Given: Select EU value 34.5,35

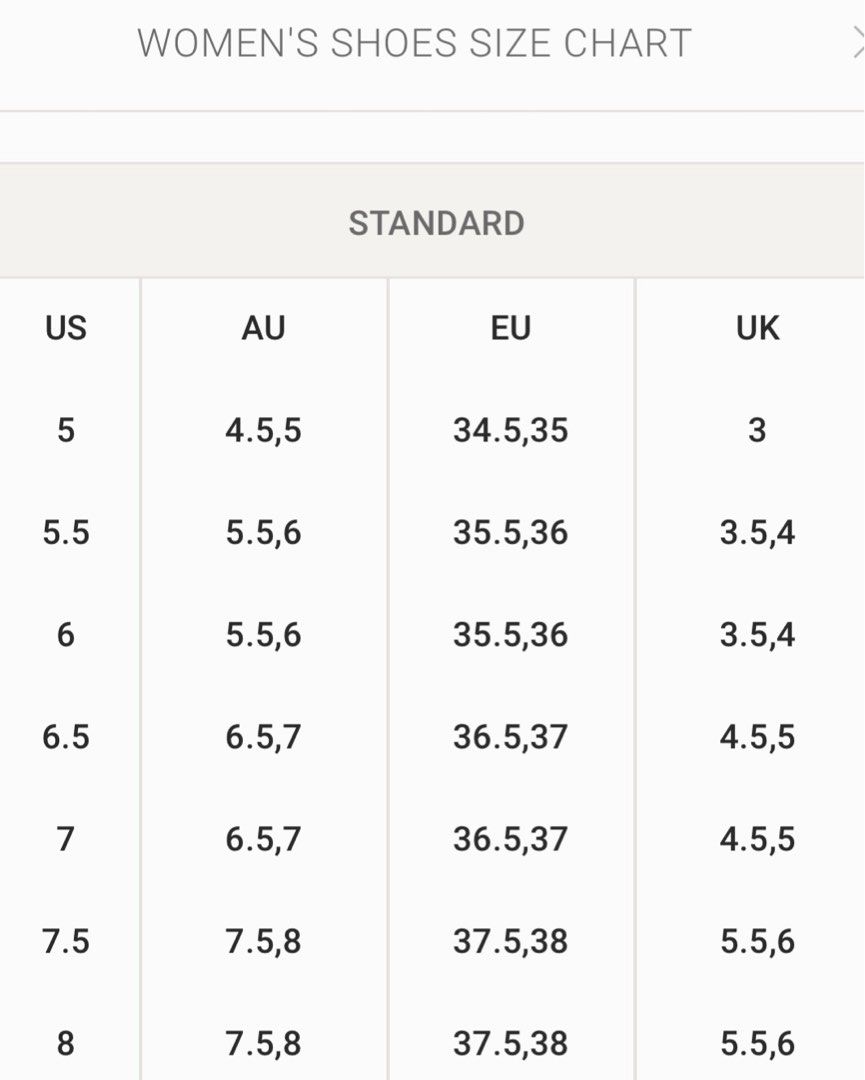Looking at the screenshot, I should [510, 430].
